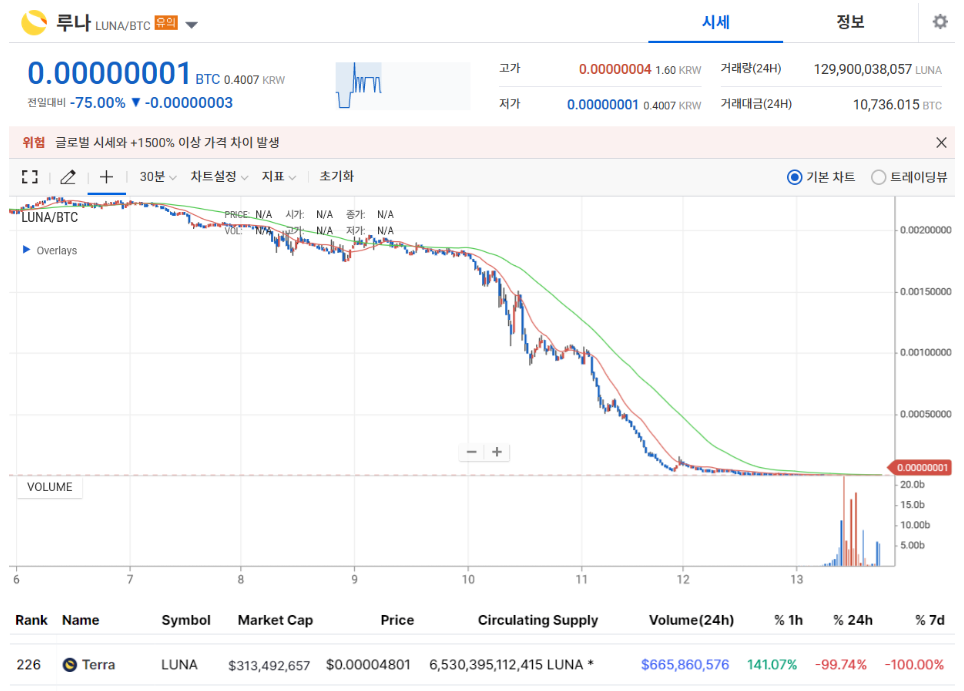Click the Rank column header

pyautogui.click(x=31, y=620)
